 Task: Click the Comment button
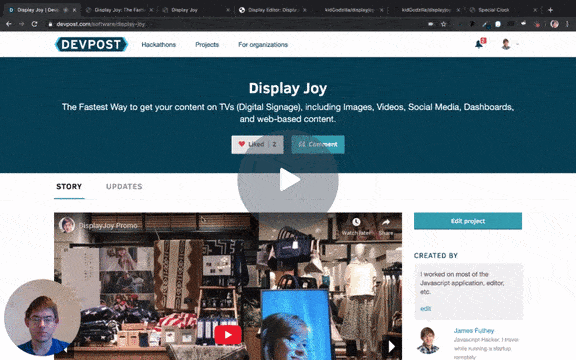(x=318, y=144)
